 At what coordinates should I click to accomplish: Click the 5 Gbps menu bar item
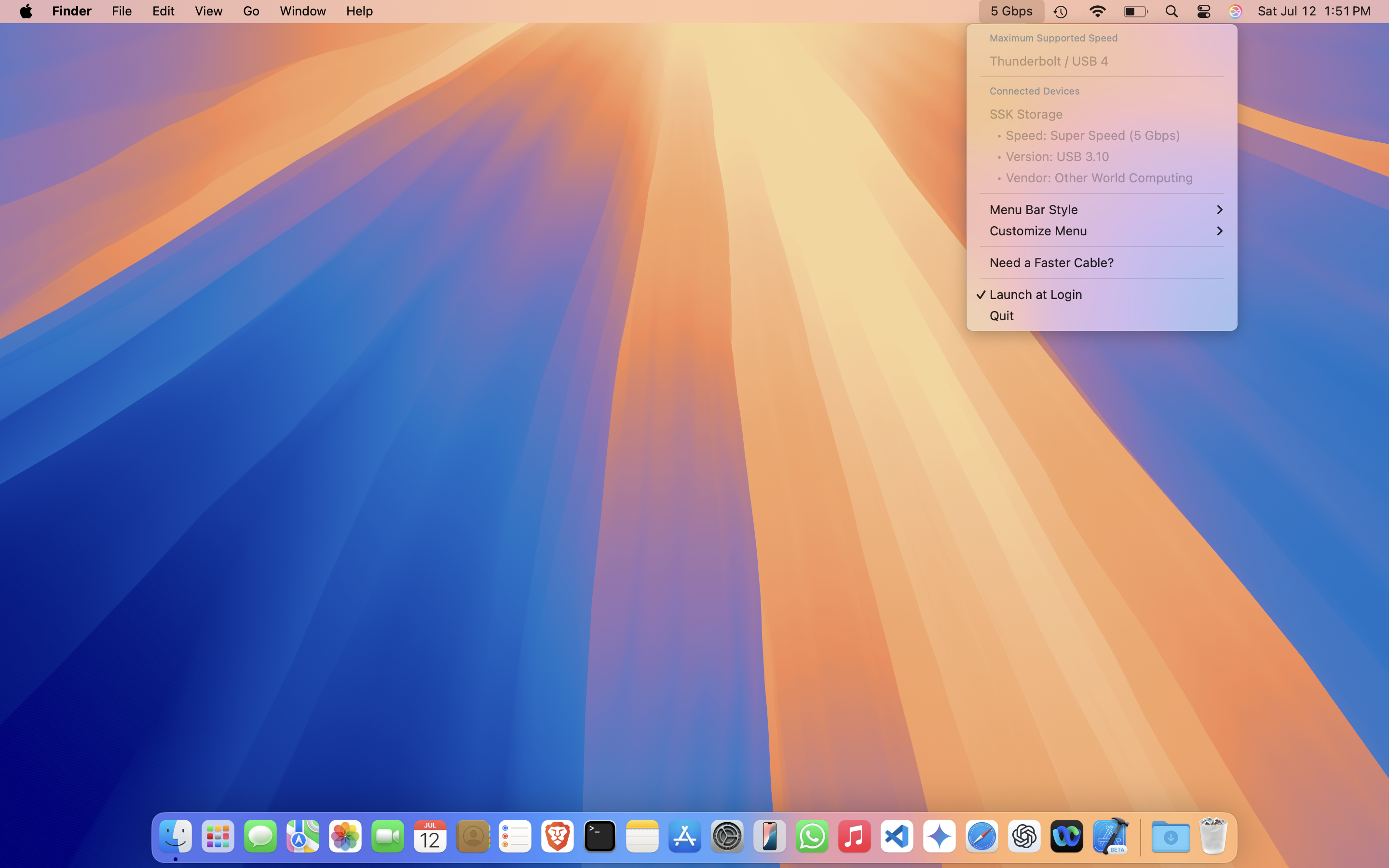1011,12
